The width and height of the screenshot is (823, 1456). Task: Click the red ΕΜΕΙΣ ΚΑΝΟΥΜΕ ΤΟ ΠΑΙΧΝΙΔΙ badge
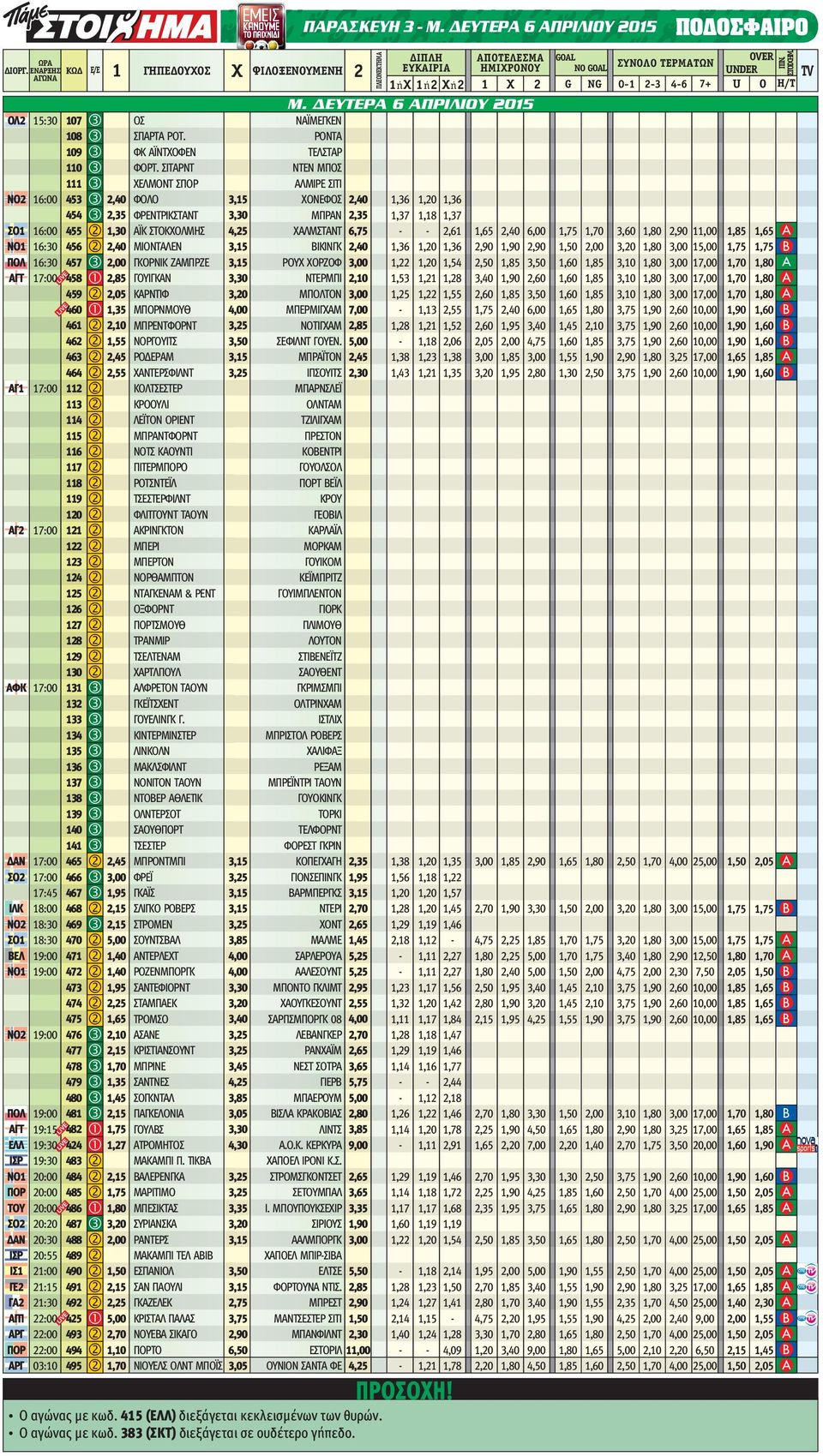(x=261, y=24)
